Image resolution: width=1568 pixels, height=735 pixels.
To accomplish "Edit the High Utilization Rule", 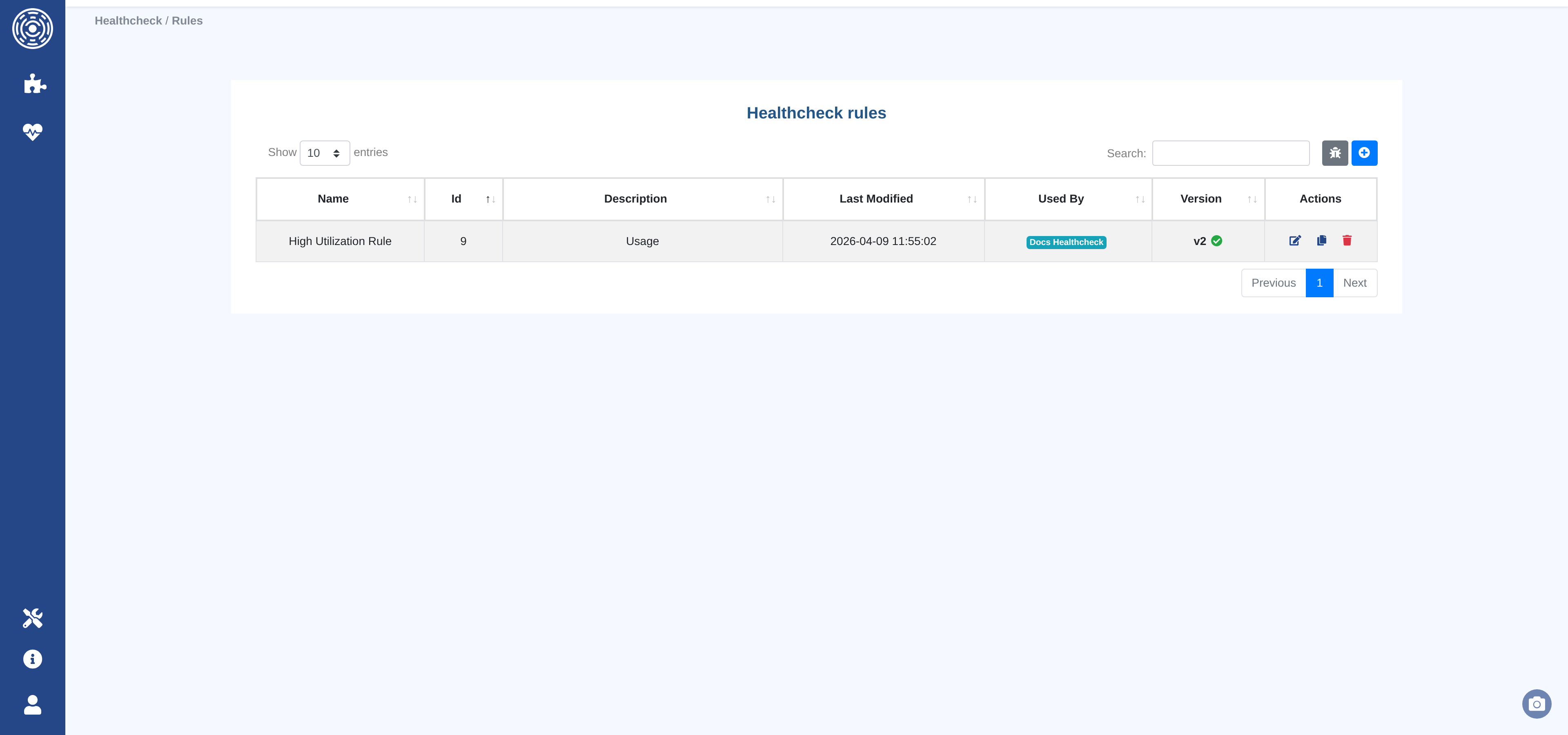I will pyautogui.click(x=1295, y=241).
